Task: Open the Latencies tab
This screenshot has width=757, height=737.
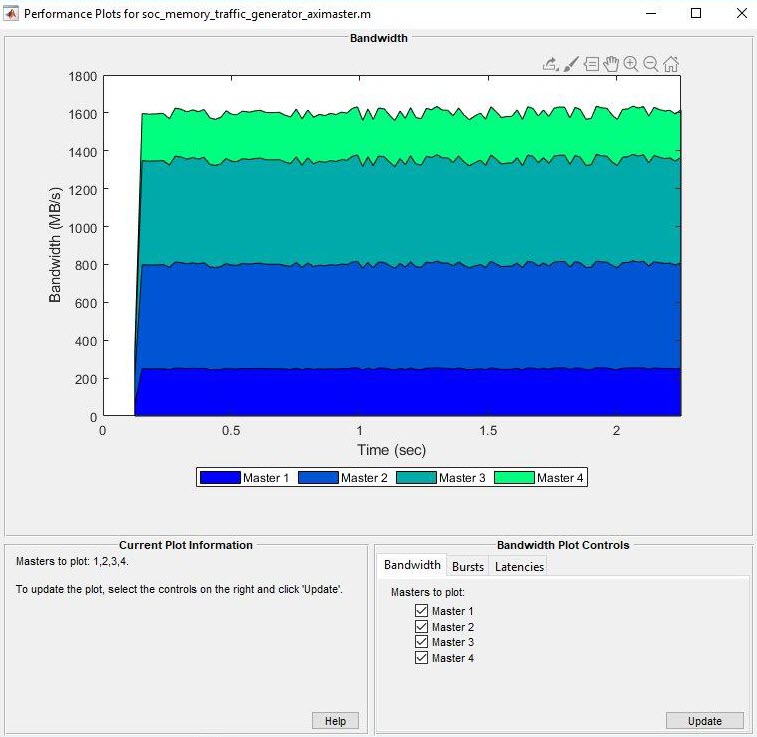Action: click(x=519, y=567)
